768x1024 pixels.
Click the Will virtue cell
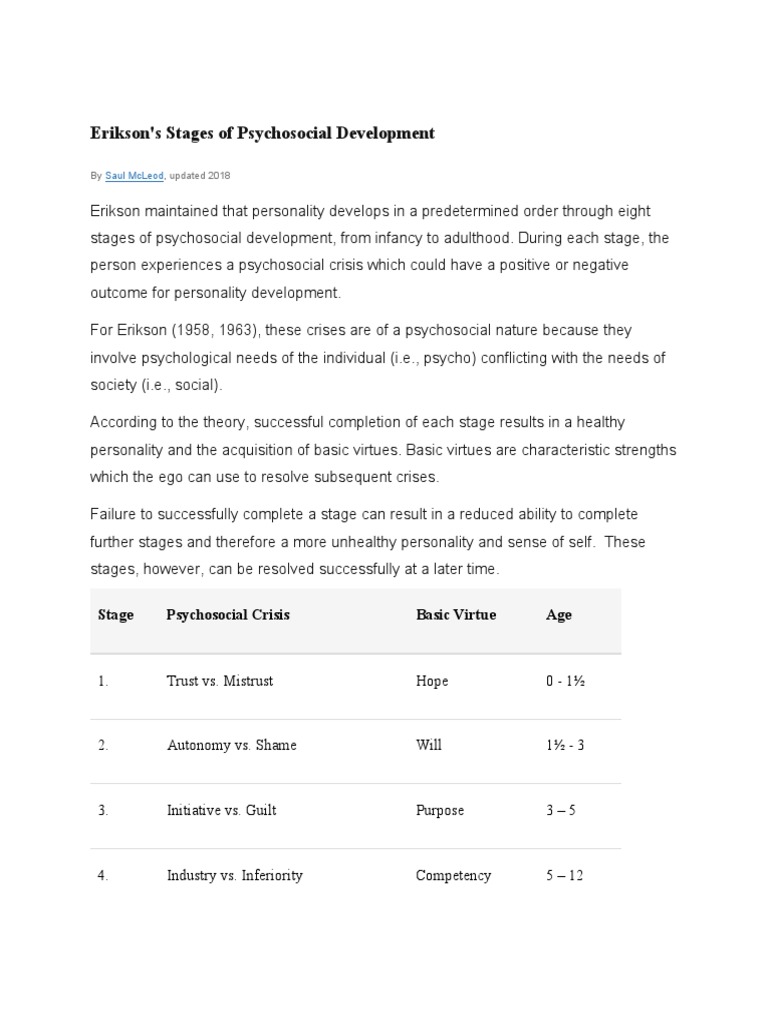click(x=428, y=745)
